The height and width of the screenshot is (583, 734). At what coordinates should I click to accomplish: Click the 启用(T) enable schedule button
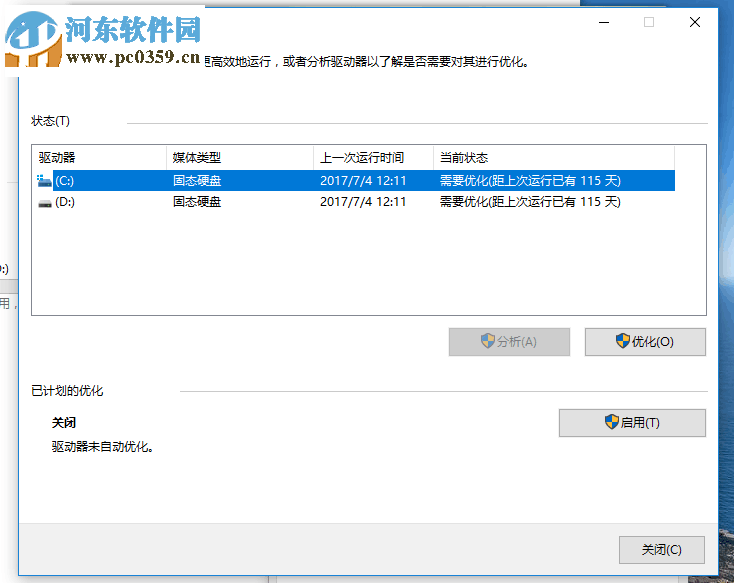pyautogui.click(x=632, y=423)
